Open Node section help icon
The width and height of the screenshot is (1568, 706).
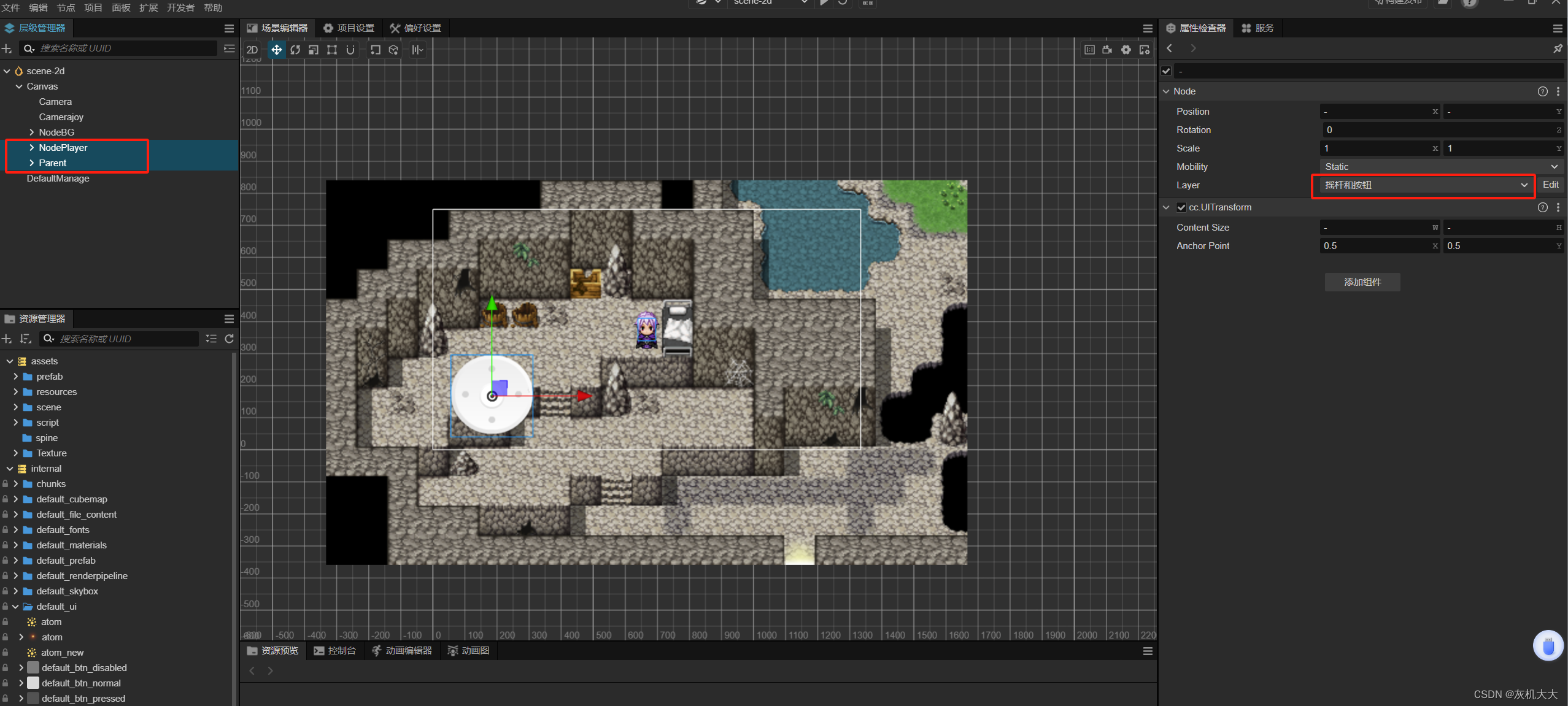pos(1542,91)
